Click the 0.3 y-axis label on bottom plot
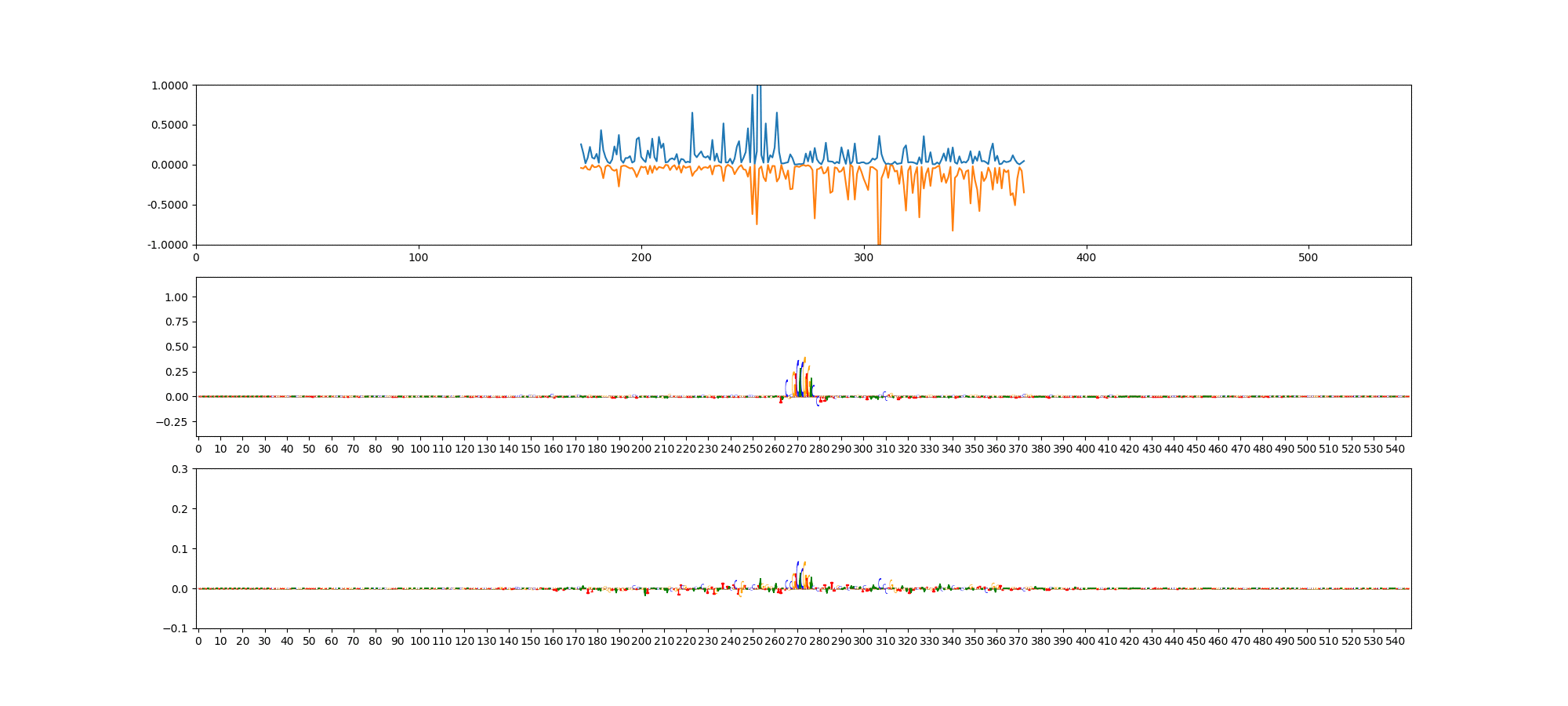Viewport: 1568px width, 706px height. coord(180,469)
